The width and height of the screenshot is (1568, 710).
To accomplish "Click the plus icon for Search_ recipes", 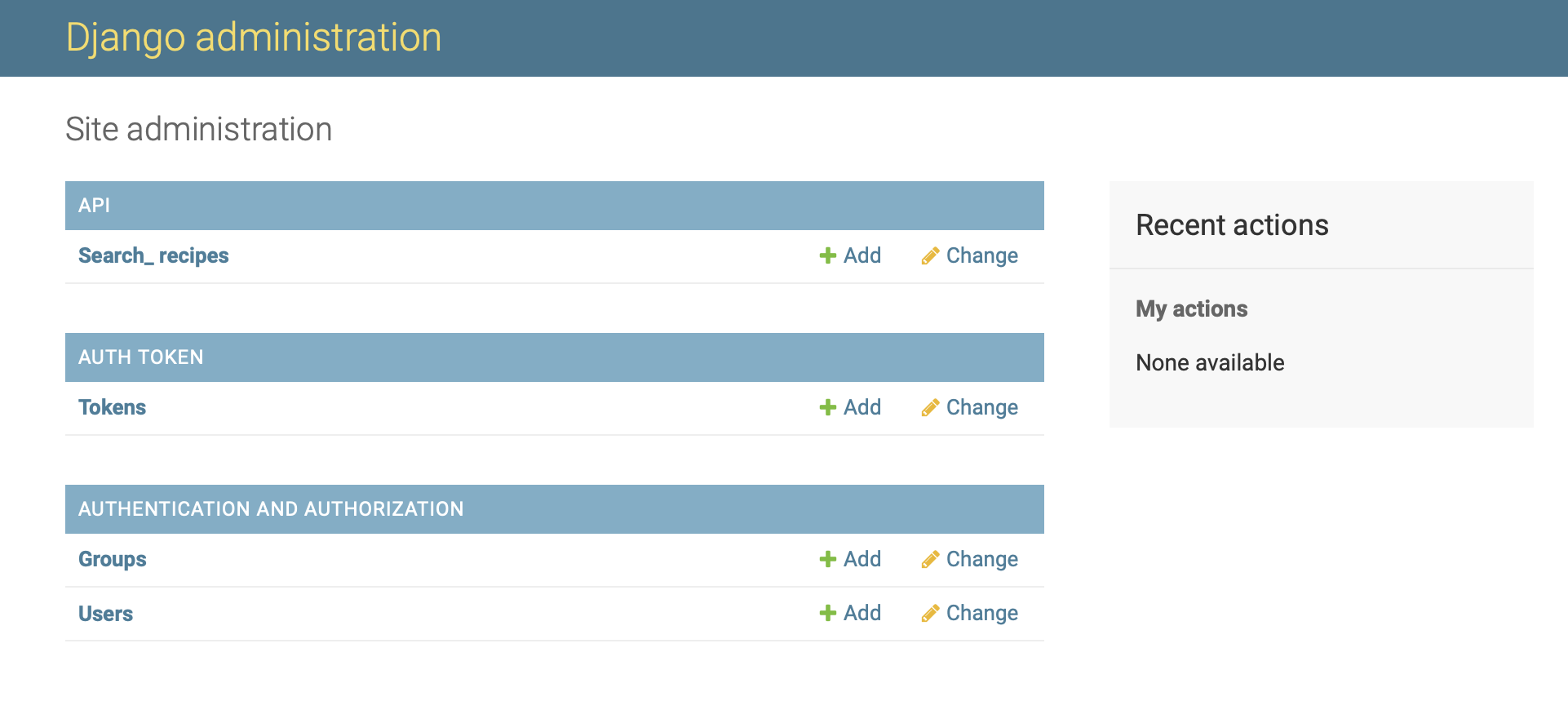I will pos(828,256).
